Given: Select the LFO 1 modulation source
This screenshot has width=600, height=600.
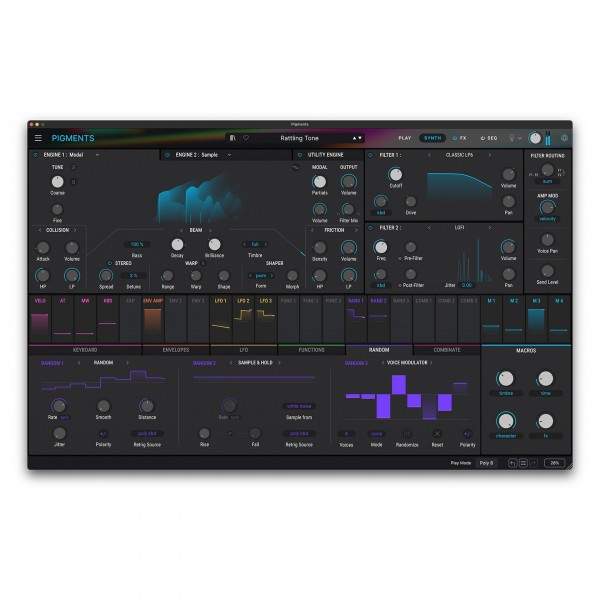Looking at the screenshot, I should point(221,319).
